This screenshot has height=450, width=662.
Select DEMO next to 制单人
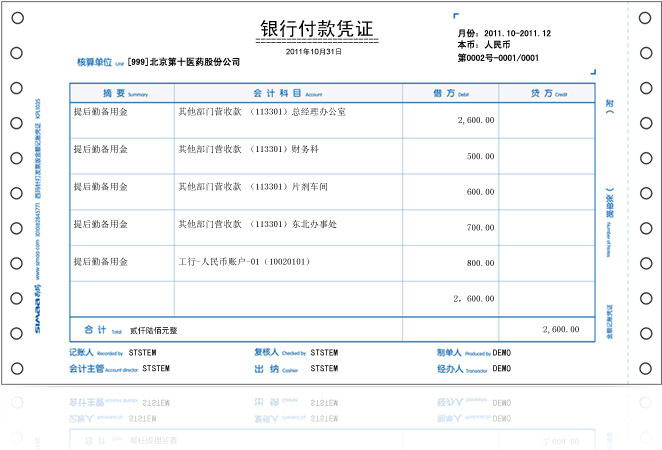(502, 352)
